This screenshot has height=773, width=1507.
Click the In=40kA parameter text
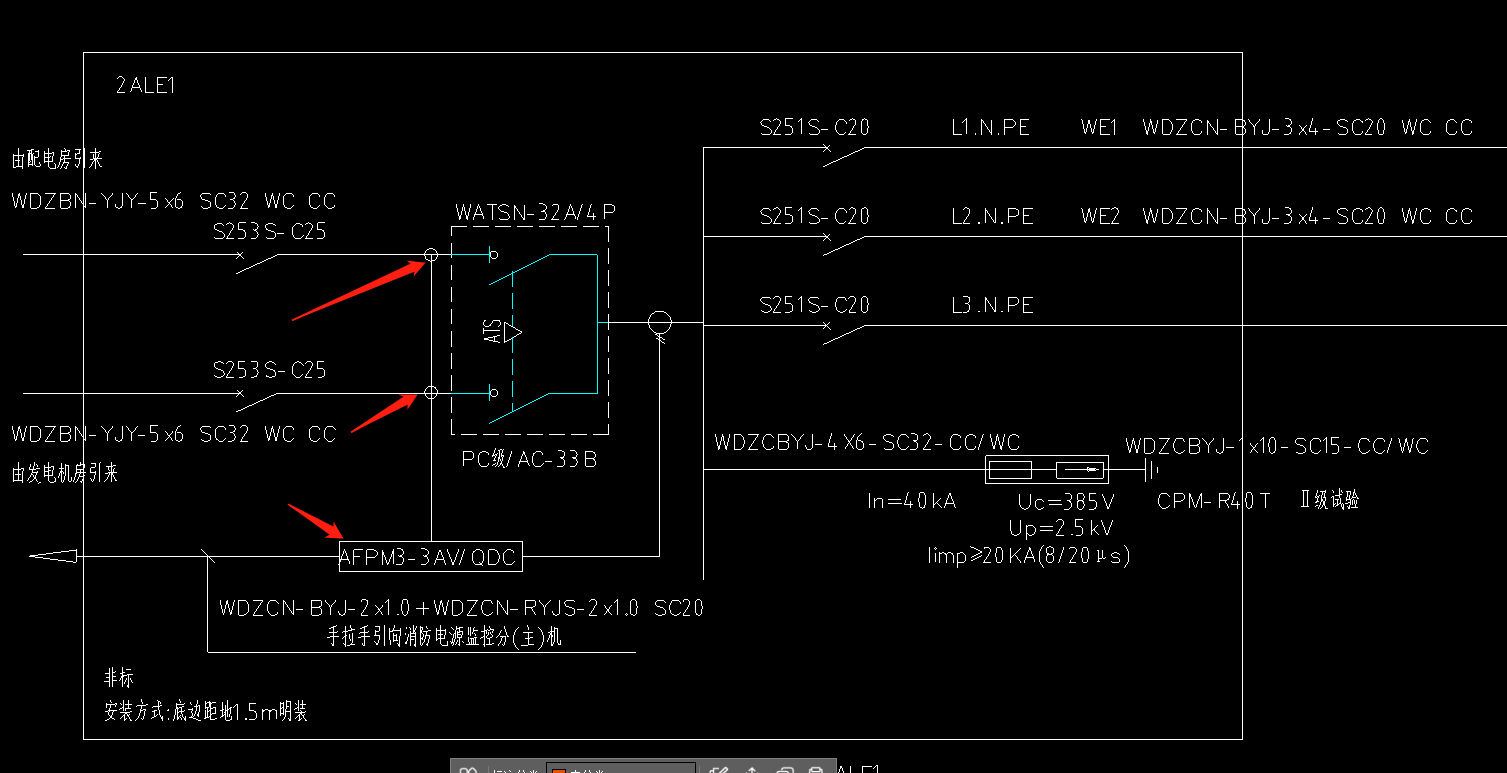pyautogui.click(x=911, y=501)
